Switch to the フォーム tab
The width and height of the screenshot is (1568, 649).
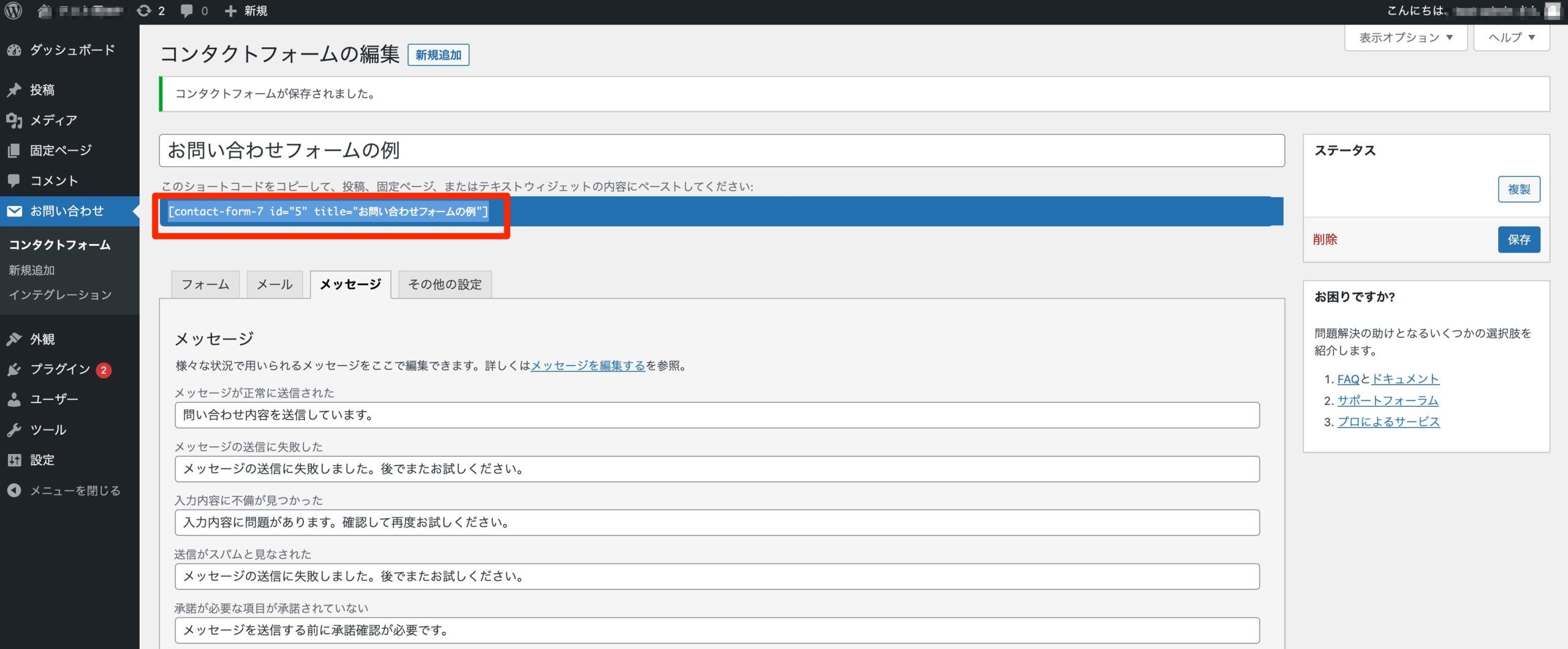tap(205, 284)
